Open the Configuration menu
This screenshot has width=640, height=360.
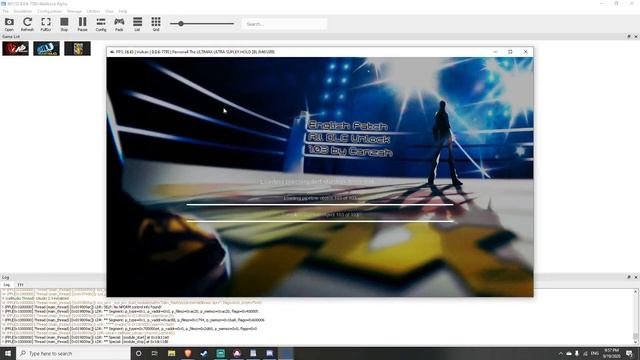pyautogui.click(x=49, y=11)
